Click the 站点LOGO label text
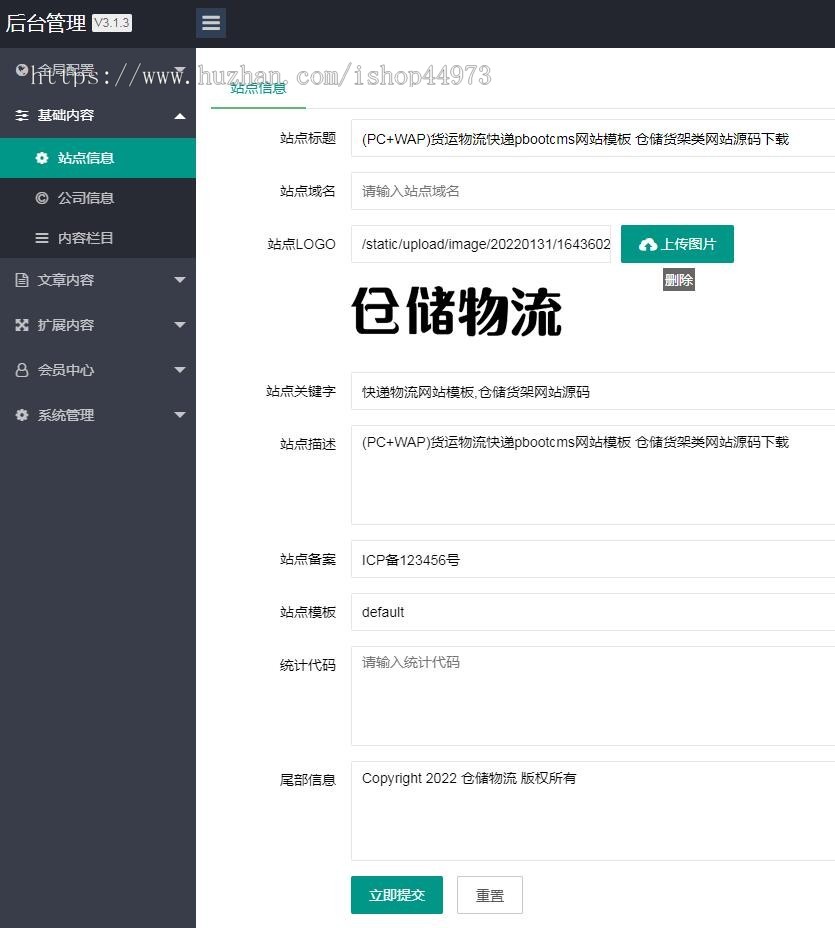This screenshot has width=835, height=928. pyautogui.click(x=301, y=244)
